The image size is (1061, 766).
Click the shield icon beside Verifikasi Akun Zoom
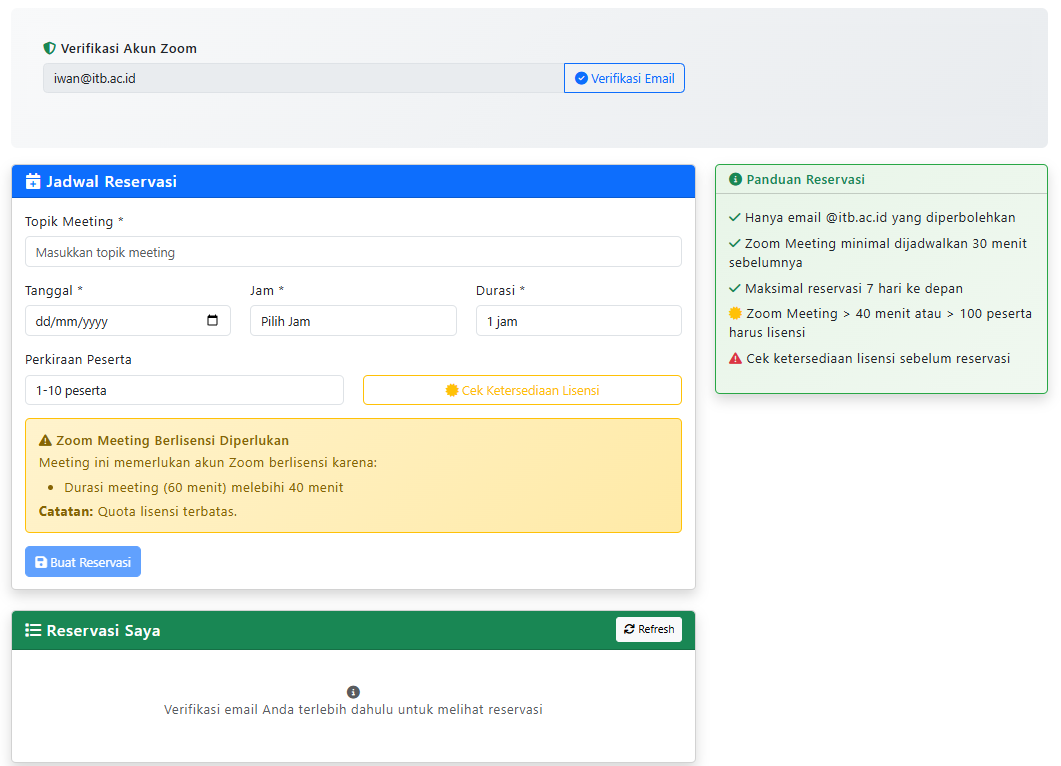point(49,48)
